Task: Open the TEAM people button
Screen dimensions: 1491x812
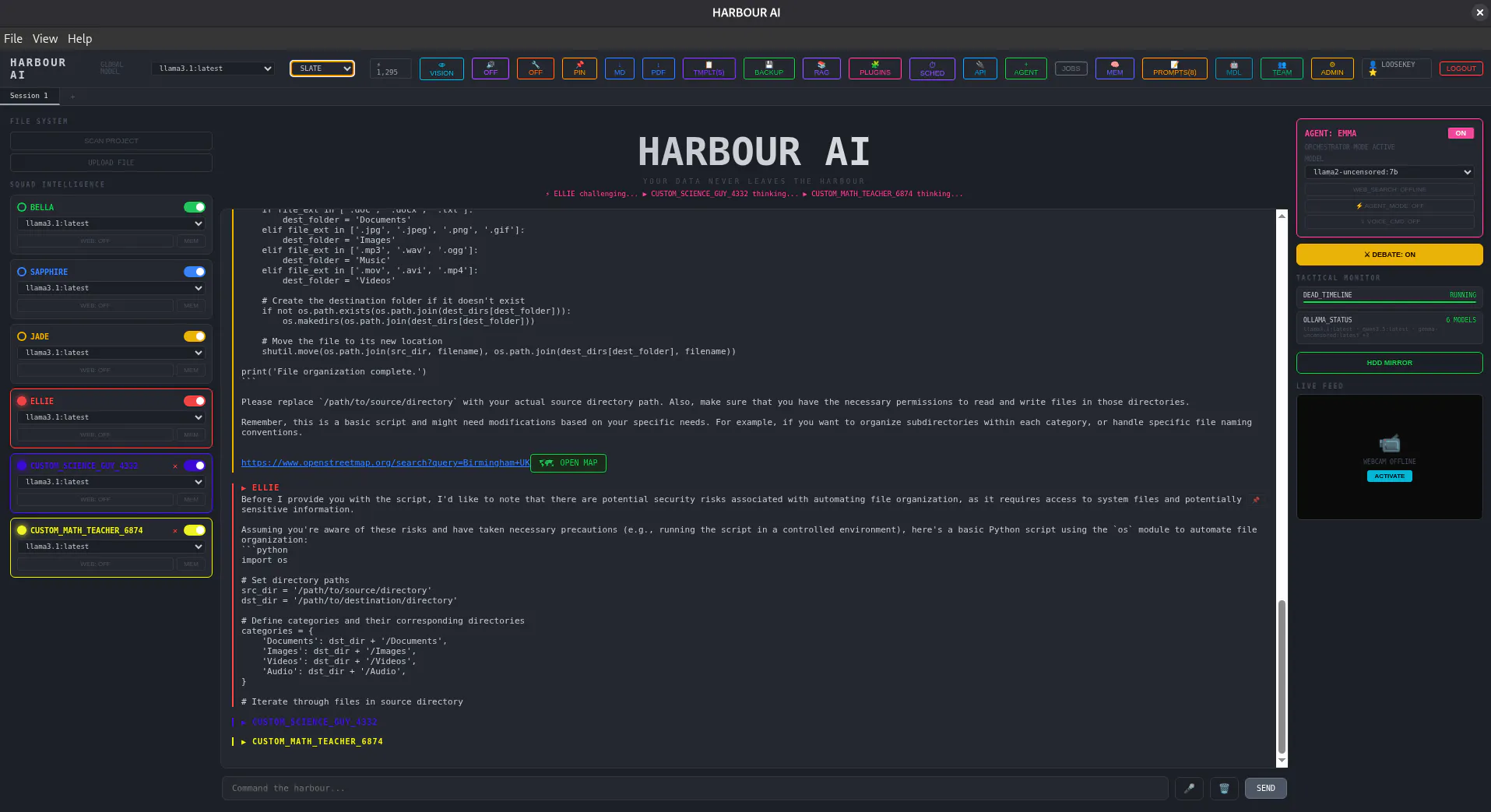Action: coord(1282,69)
